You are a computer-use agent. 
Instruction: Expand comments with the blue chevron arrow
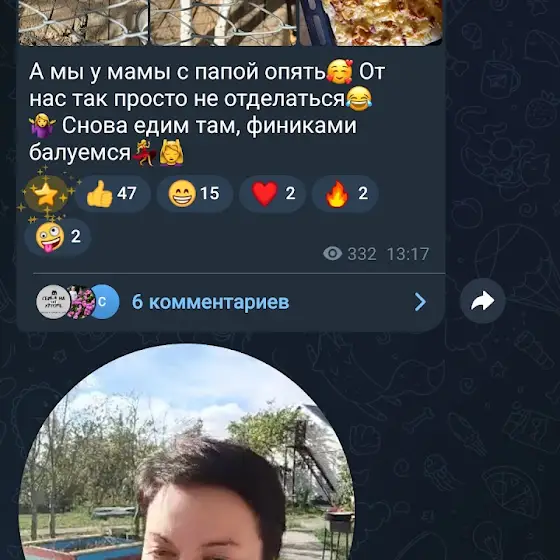[420, 302]
